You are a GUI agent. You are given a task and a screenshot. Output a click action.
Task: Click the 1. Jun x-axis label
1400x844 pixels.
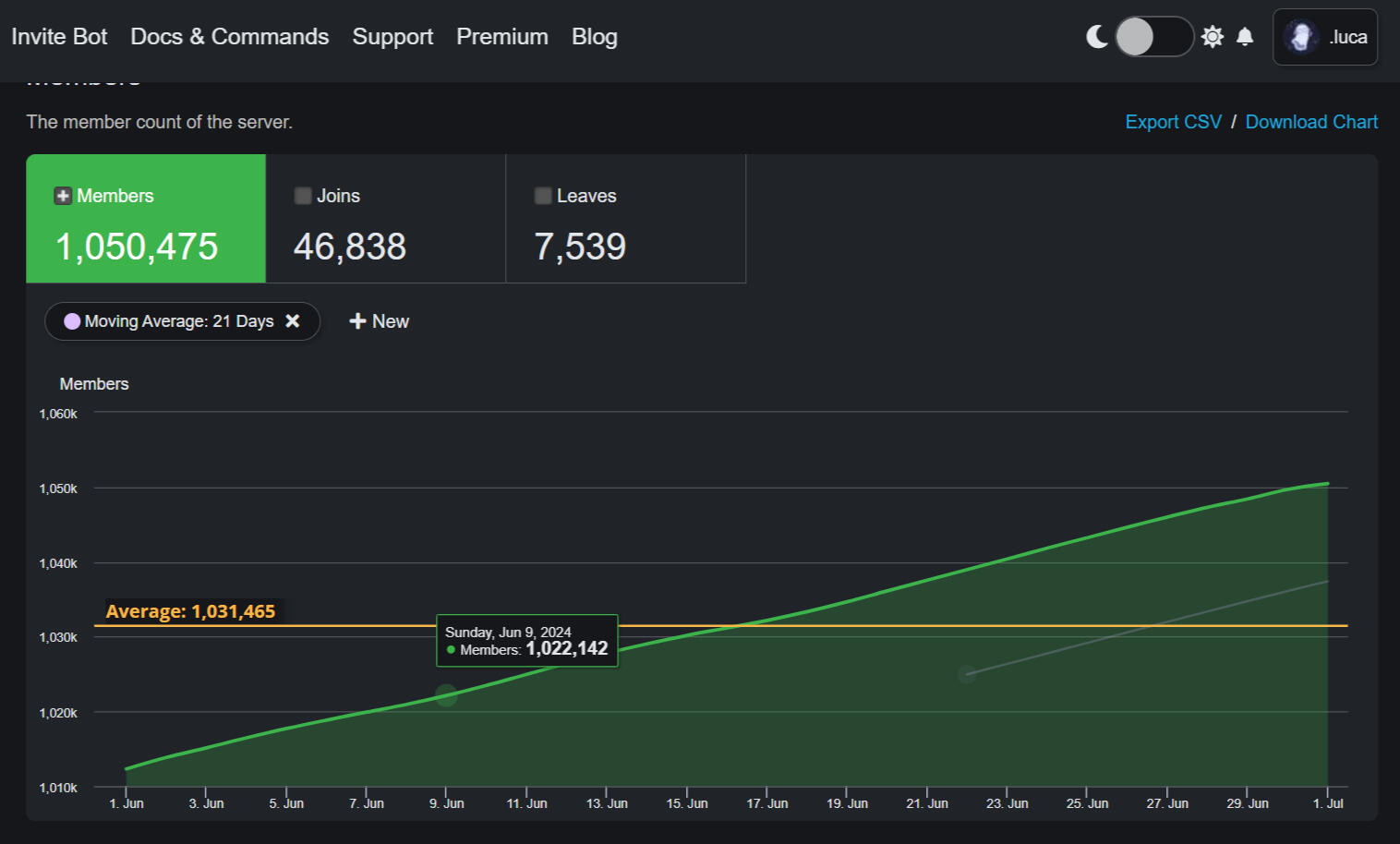pos(127,803)
